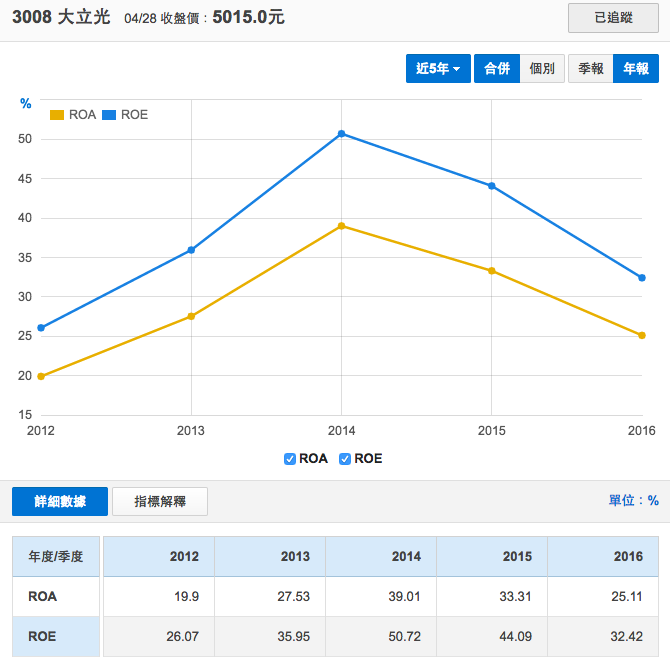Click the ROA row header in table
Screen dimensions: 670x668
tap(56, 597)
